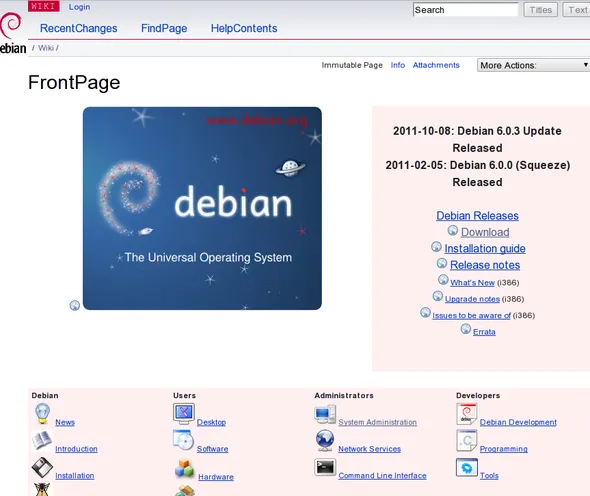Click the FrontPage heading
Screen dimensions: 590x496
[x=74, y=83]
